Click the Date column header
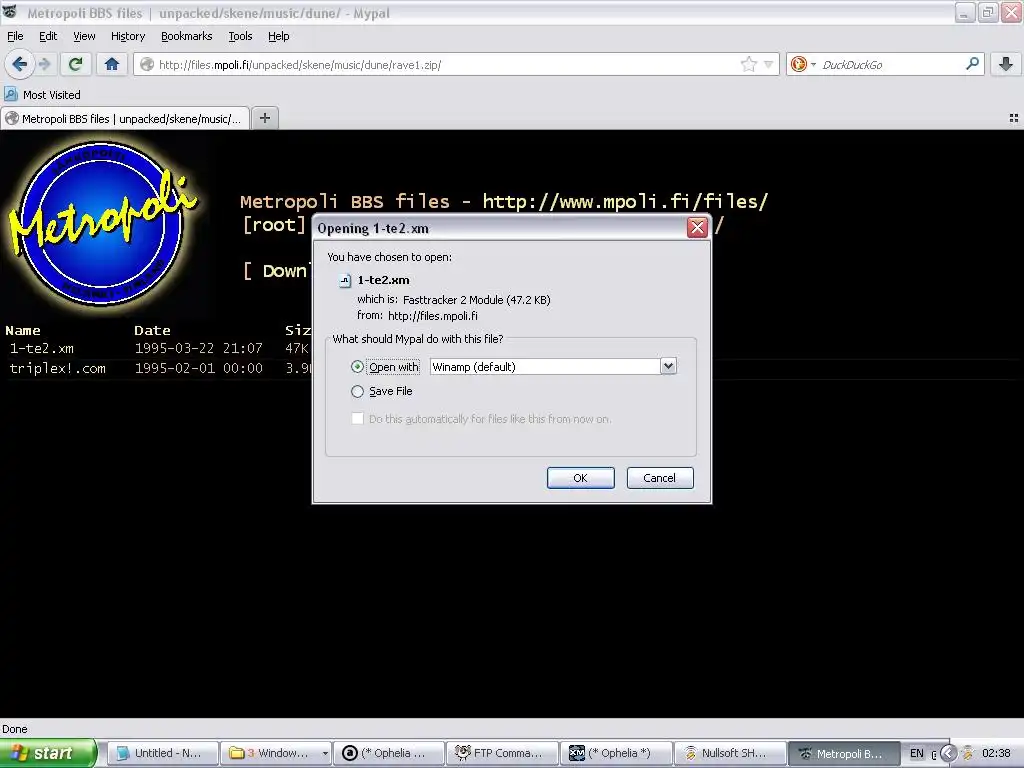This screenshot has height=768, width=1024. [152, 330]
